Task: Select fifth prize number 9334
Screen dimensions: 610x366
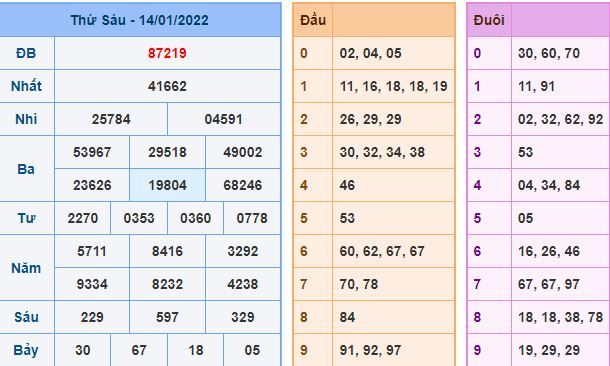Action: coord(92,285)
